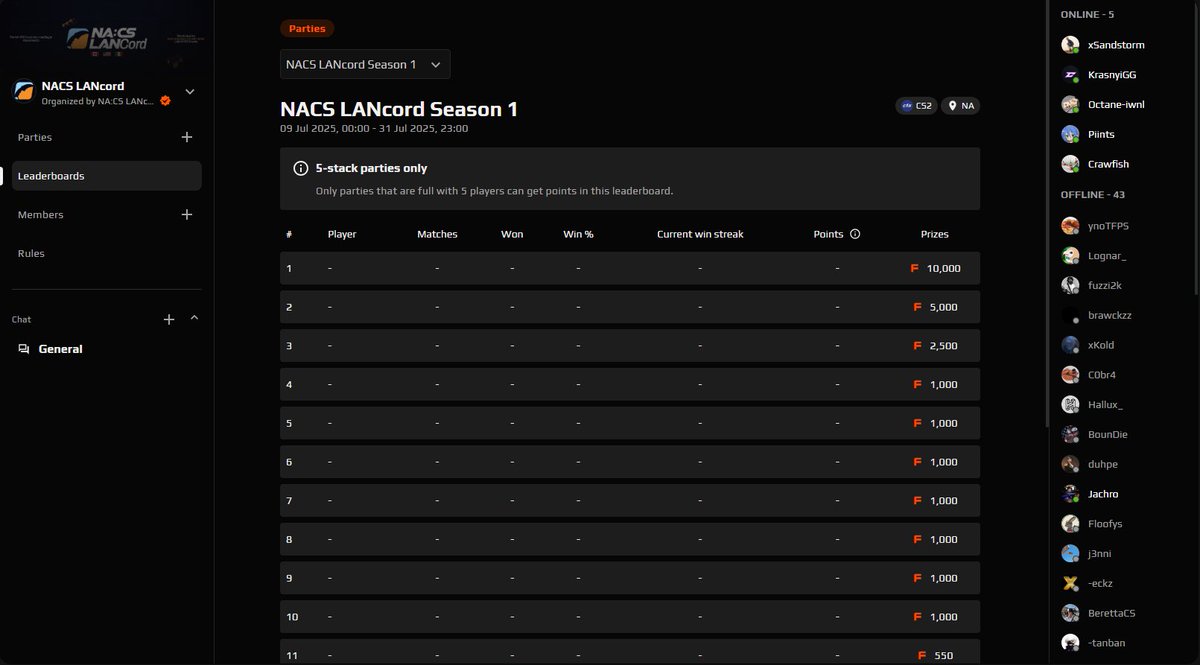Click the FACEIT points icon beside 10,000
This screenshot has height=665, width=1200.
tap(915, 268)
